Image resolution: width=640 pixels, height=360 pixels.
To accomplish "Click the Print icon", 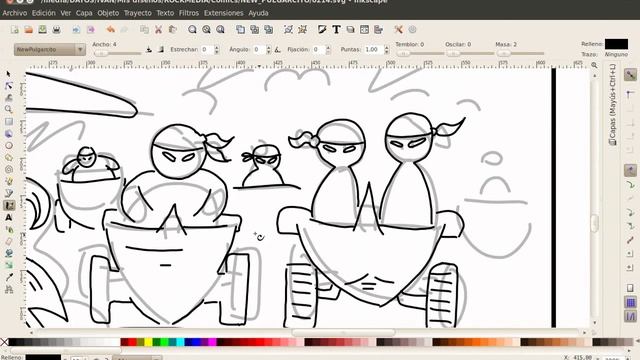I will point(56,29).
